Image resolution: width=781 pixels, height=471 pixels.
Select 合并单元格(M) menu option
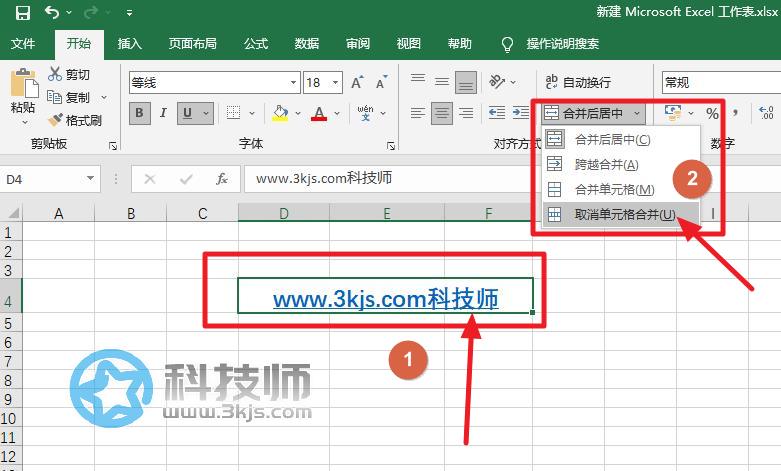(621, 189)
